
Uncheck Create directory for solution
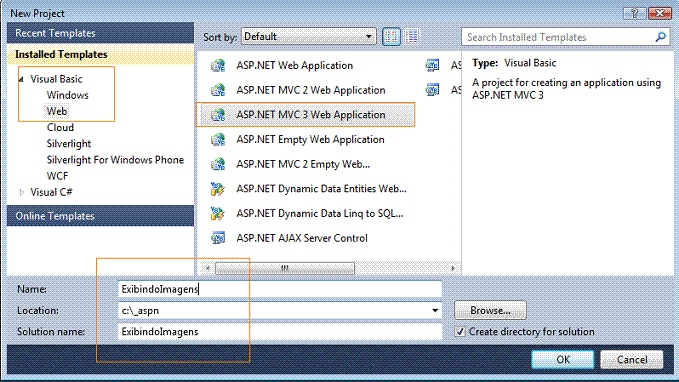coord(460,331)
